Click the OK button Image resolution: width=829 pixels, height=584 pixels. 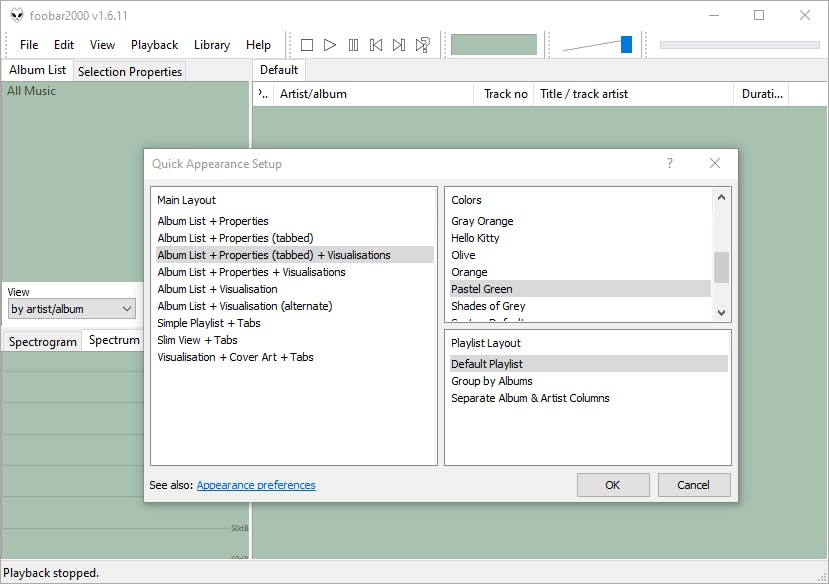(612, 485)
